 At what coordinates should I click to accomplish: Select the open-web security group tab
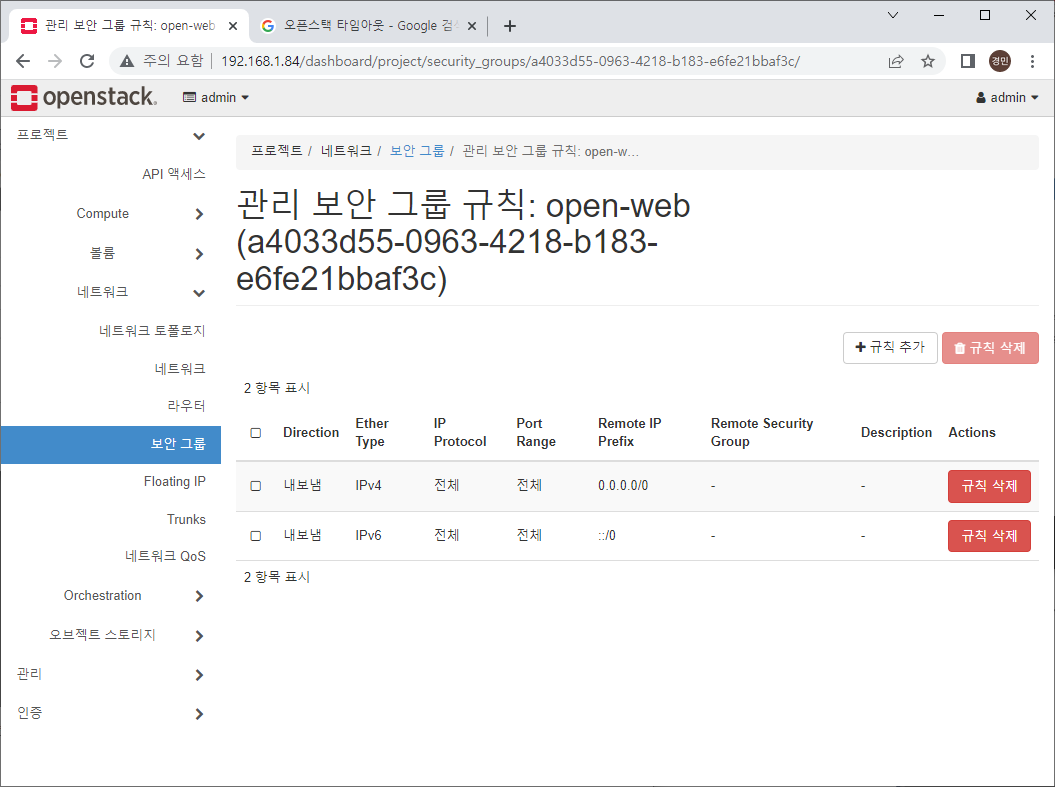(129, 26)
